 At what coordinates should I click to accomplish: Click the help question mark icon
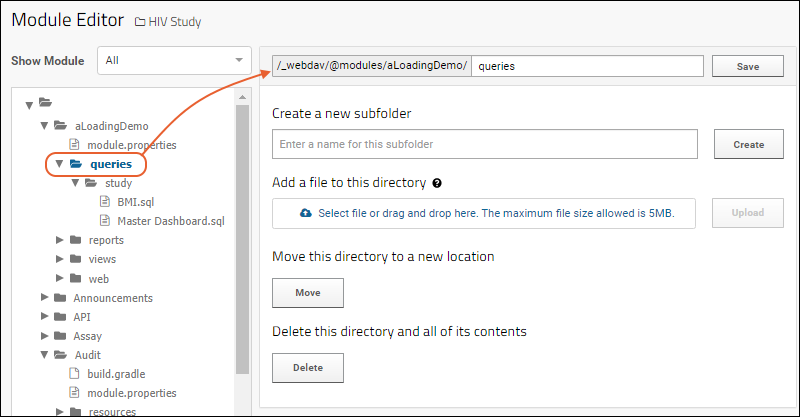click(438, 184)
